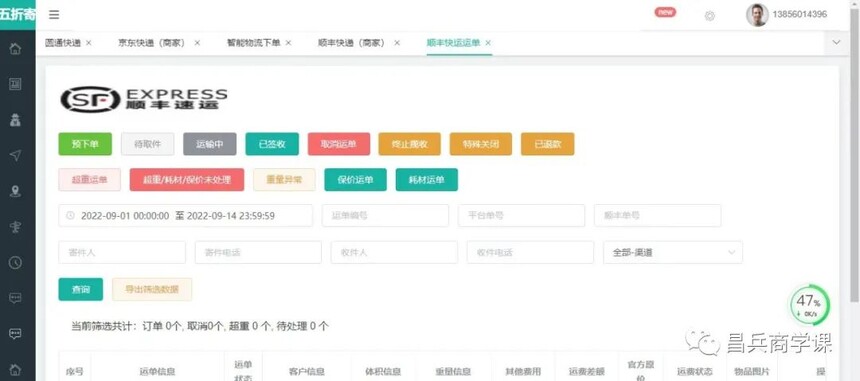Screen dimensions: 860x381
Task: Click the 47% floating speed widget
Action: (809, 305)
